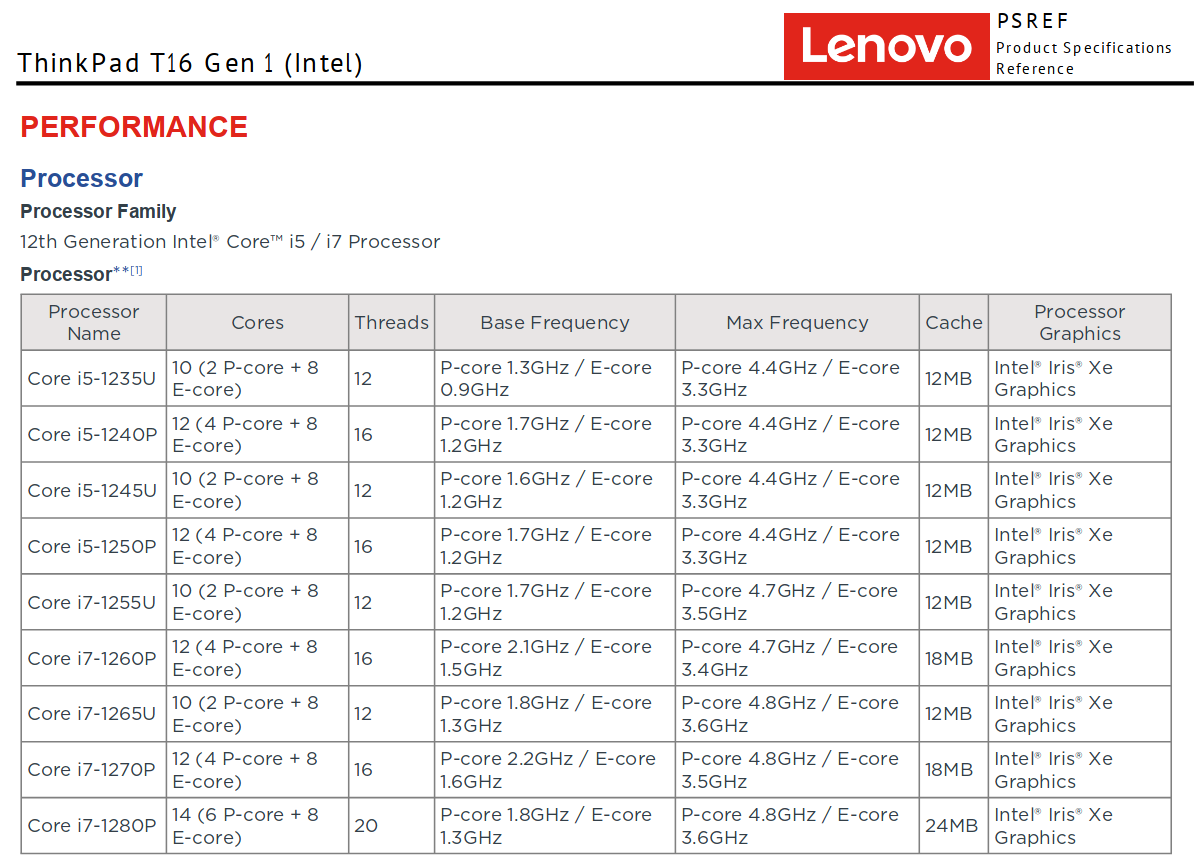Screen dimensions: 1203x861
Task: Click P-core 2.2GHz / E-core 1.6GHz cell
Action: tap(555, 770)
